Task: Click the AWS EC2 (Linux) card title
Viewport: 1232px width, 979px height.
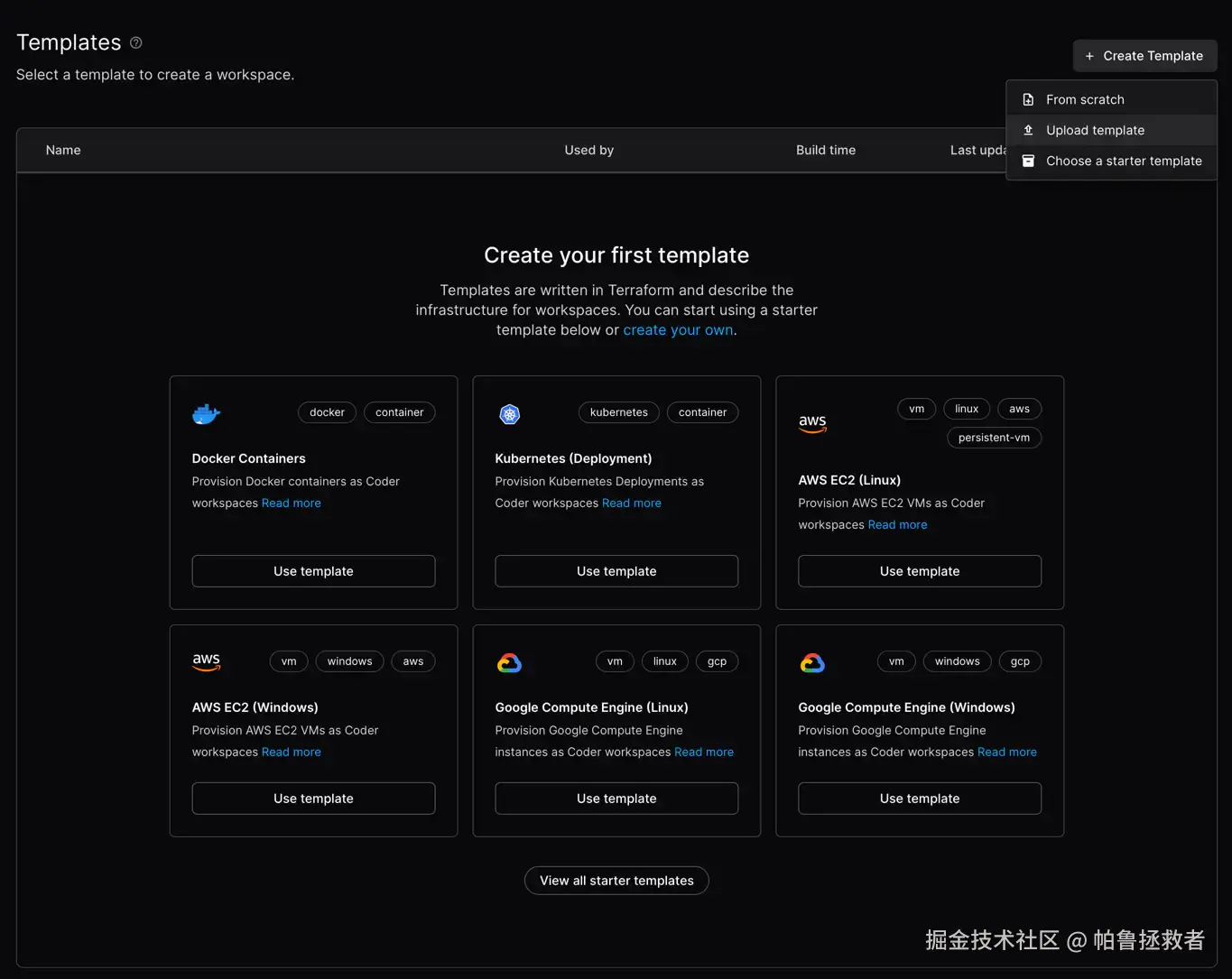Action: point(849,480)
